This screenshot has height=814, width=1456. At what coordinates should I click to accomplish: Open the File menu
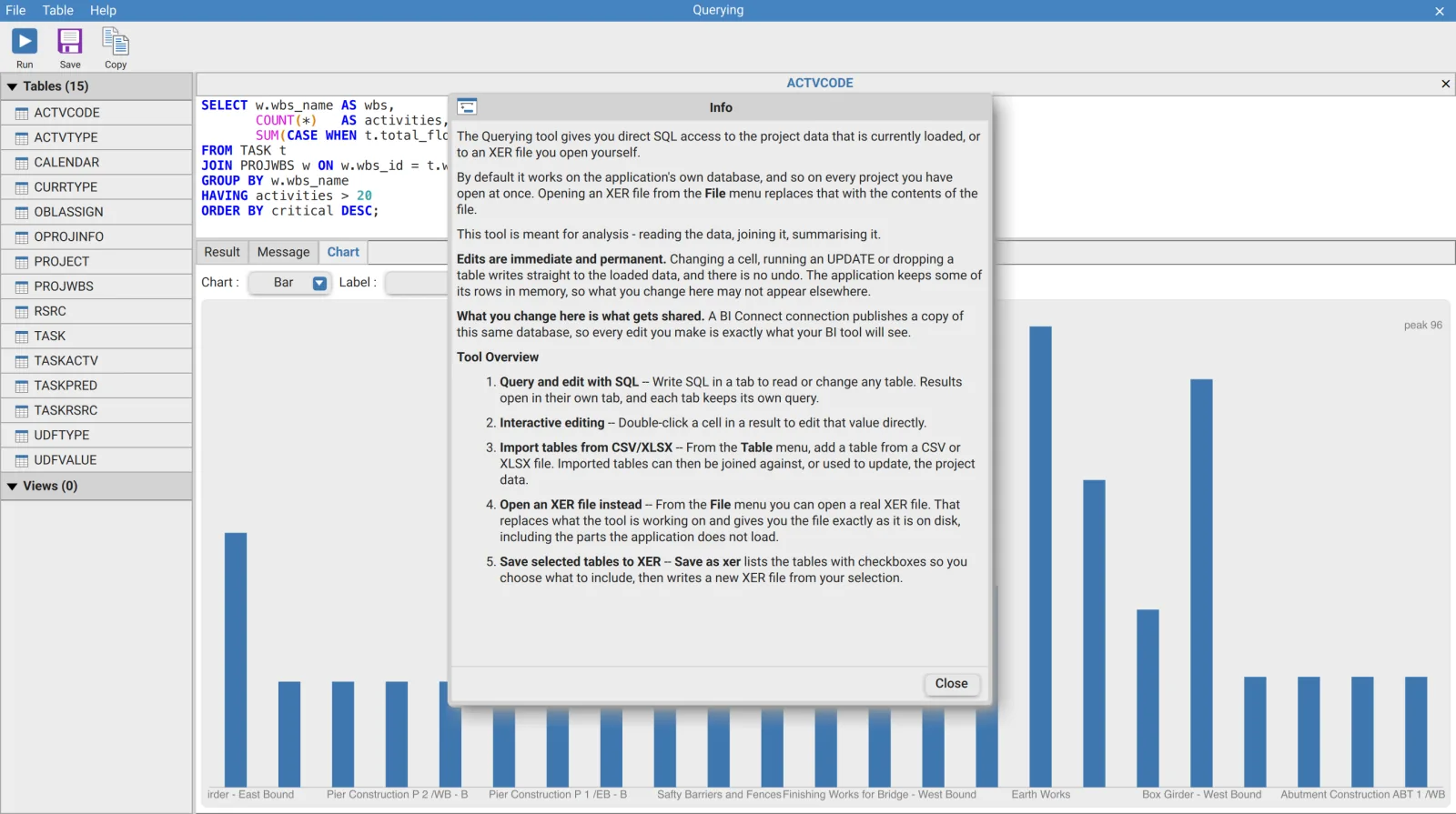tap(15, 10)
